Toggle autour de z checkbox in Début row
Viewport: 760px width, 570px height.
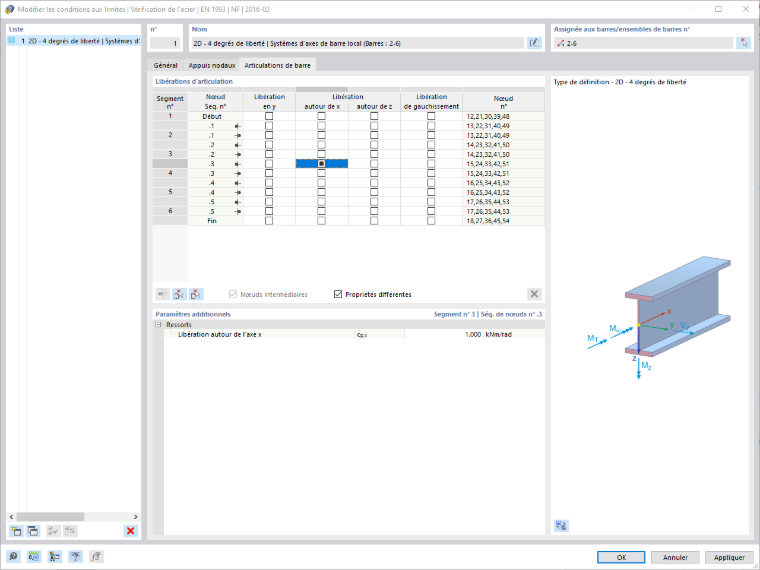[x=374, y=116]
